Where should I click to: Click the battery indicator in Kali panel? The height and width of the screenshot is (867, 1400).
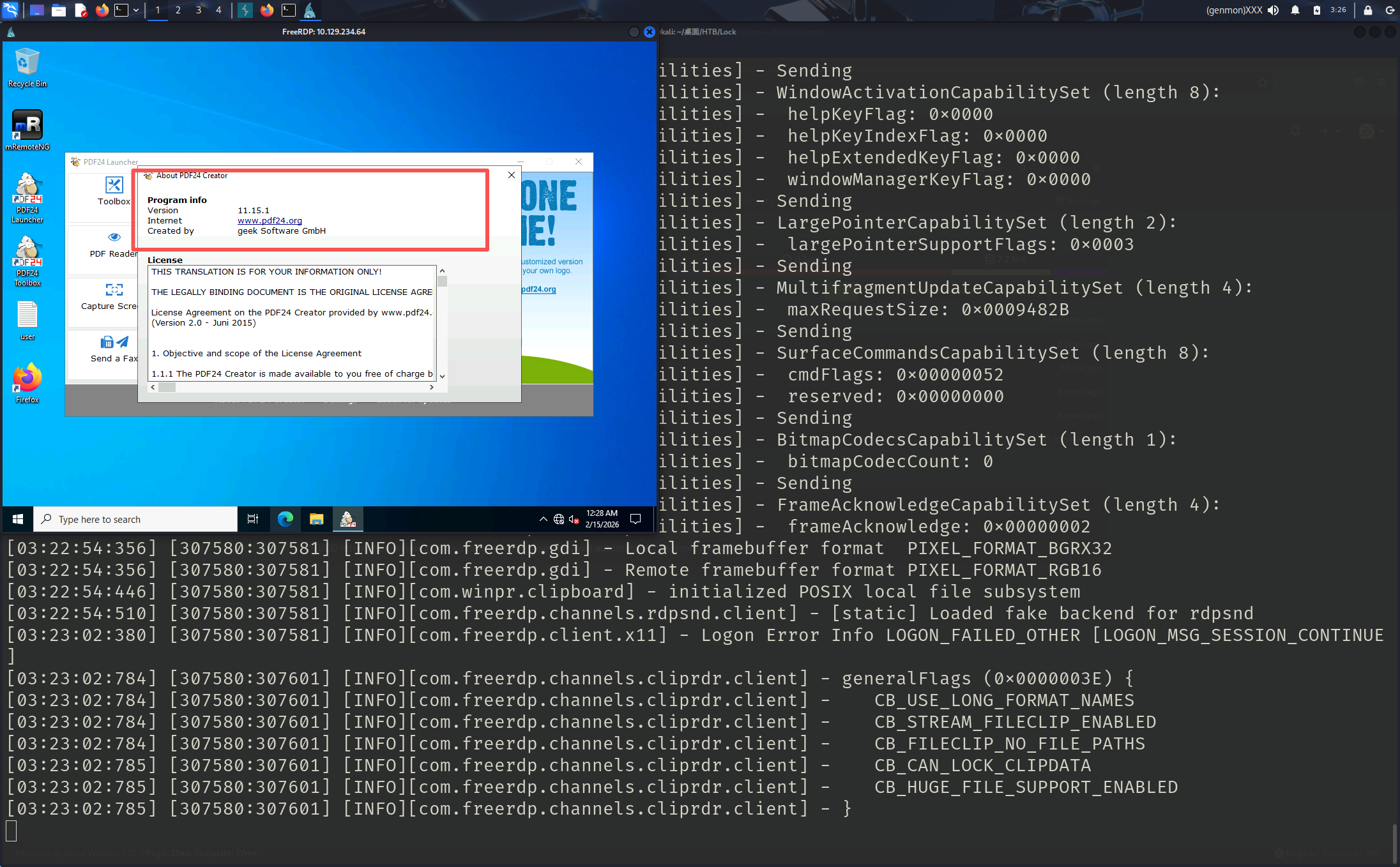[1317, 10]
